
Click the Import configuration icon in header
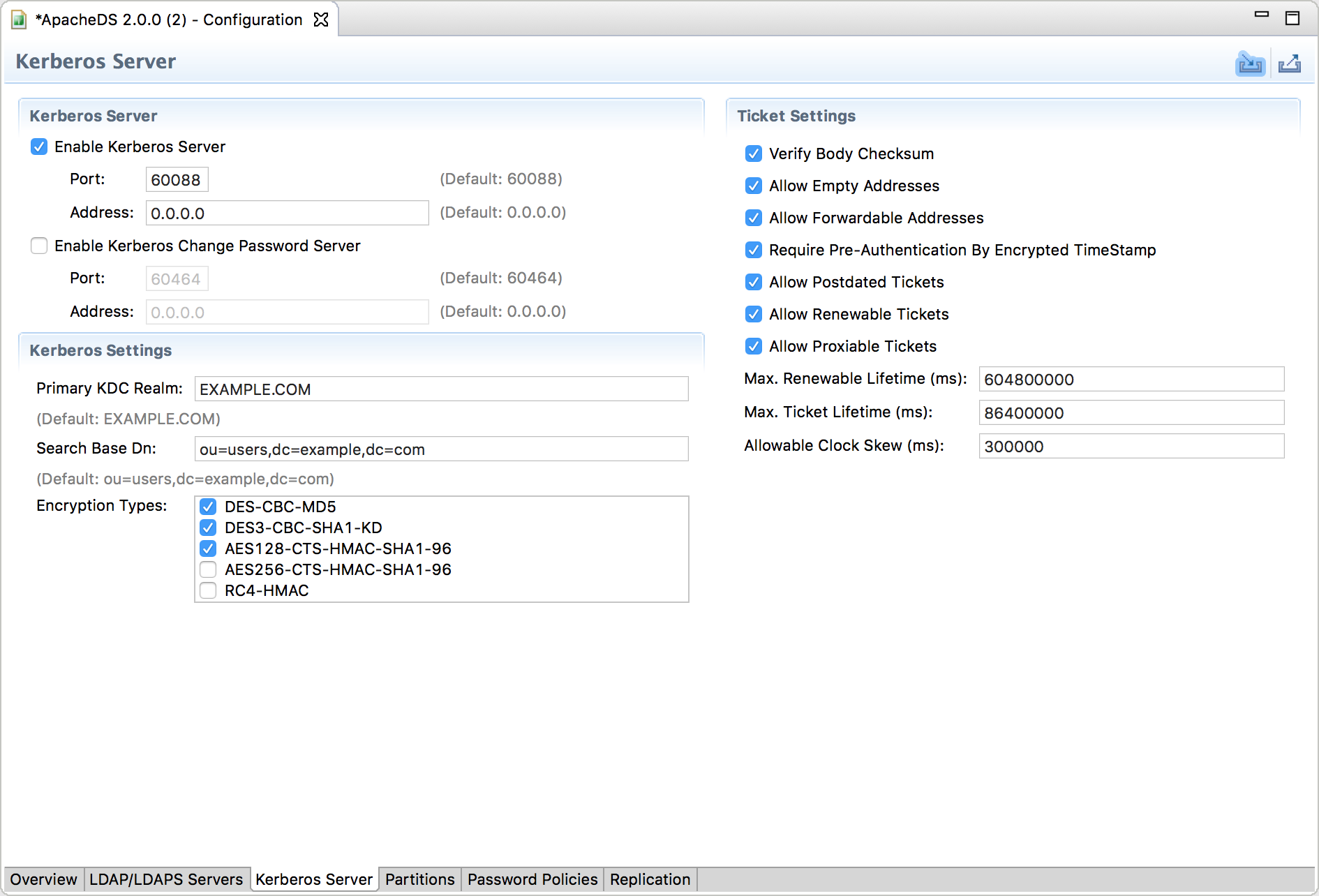tap(1250, 64)
